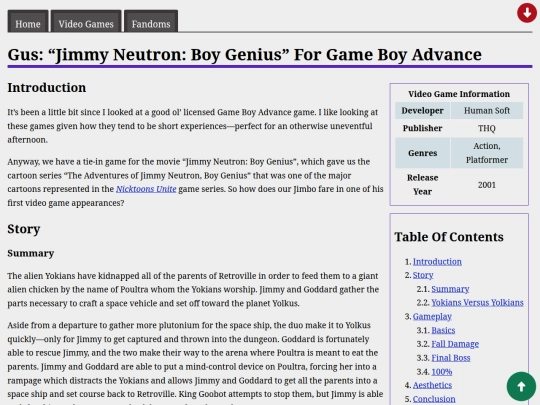Click the Story section heading
The height and width of the screenshot is (405, 540).
pos(24,229)
